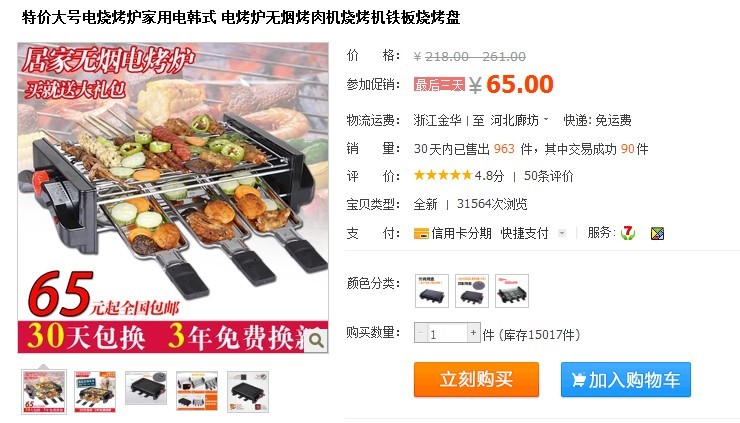Click the 7-day return service icon

pyautogui.click(x=628, y=233)
